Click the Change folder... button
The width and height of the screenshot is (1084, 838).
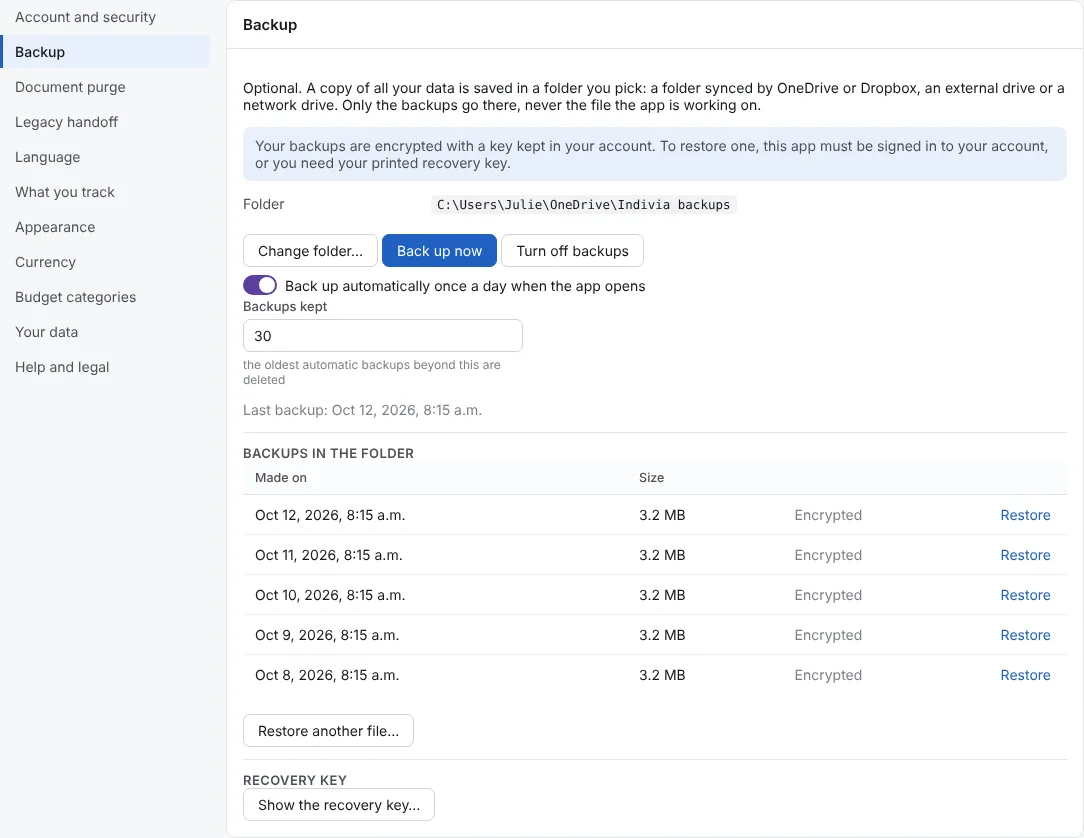point(310,251)
